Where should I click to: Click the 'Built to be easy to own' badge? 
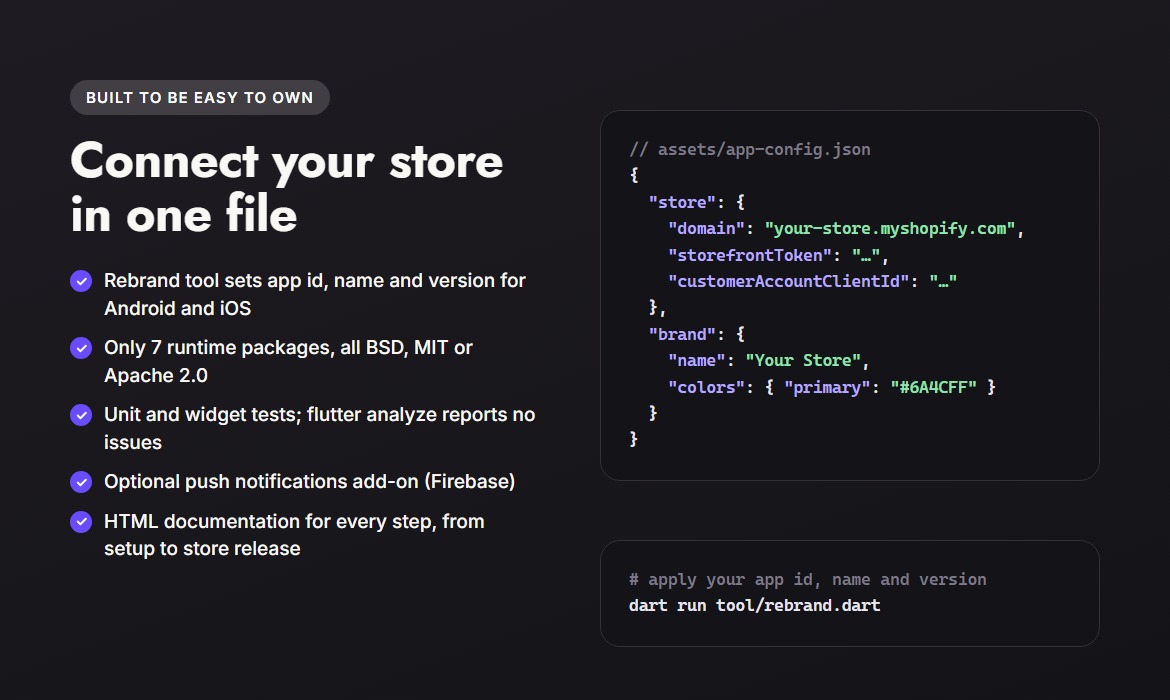[x=199, y=98]
